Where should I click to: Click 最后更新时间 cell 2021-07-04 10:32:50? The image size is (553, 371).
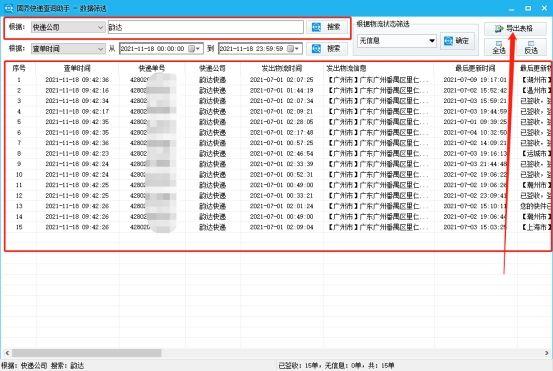pyautogui.click(x=475, y=132)
